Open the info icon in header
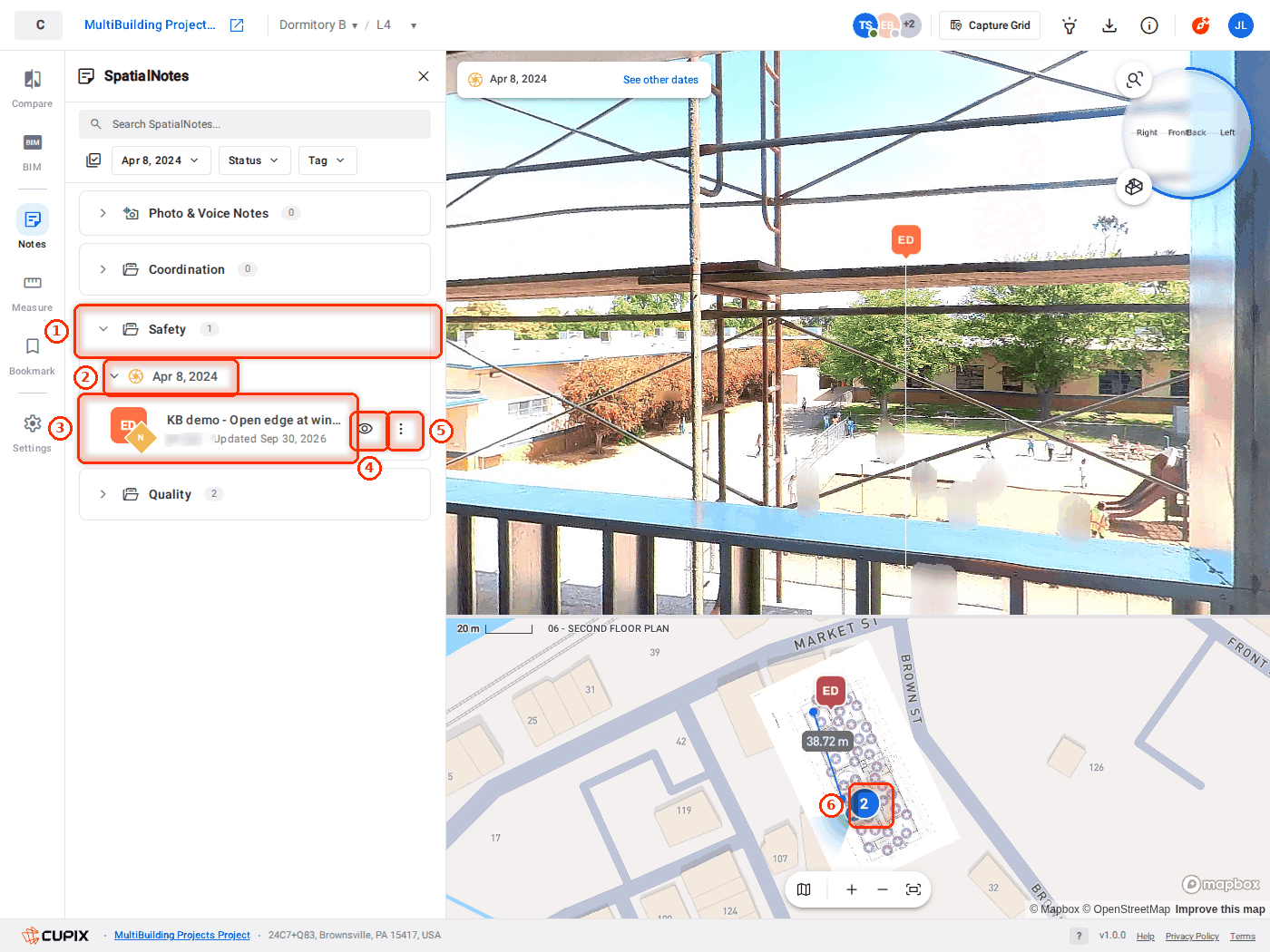The width and height of the screenshot is (1270, 952). click(1149, 25)
